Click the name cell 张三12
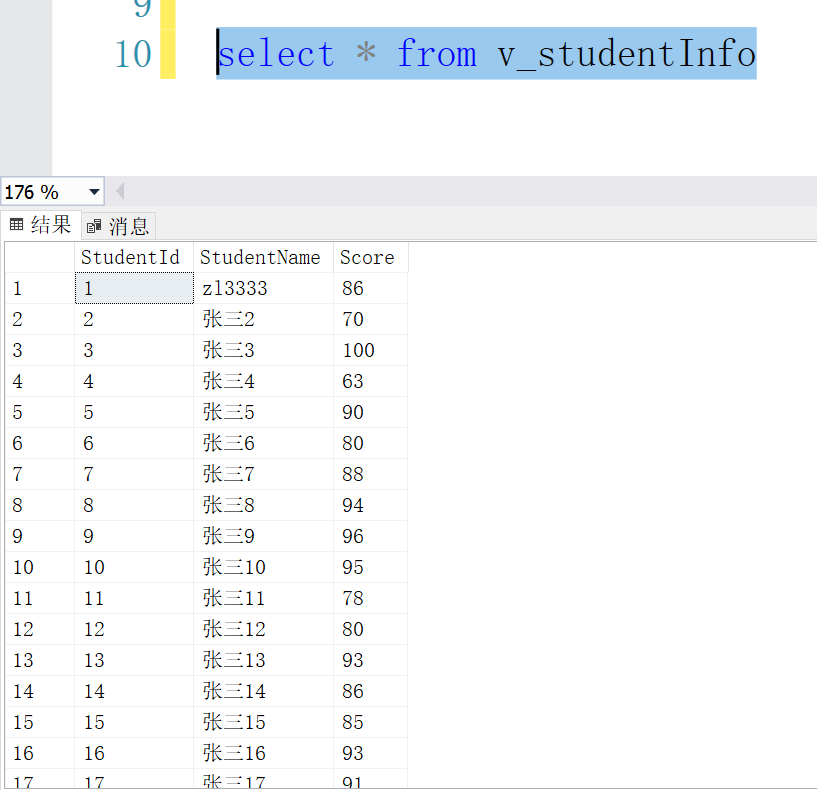Viewport: 817px width, 790px height. click(x=263, y=629)
